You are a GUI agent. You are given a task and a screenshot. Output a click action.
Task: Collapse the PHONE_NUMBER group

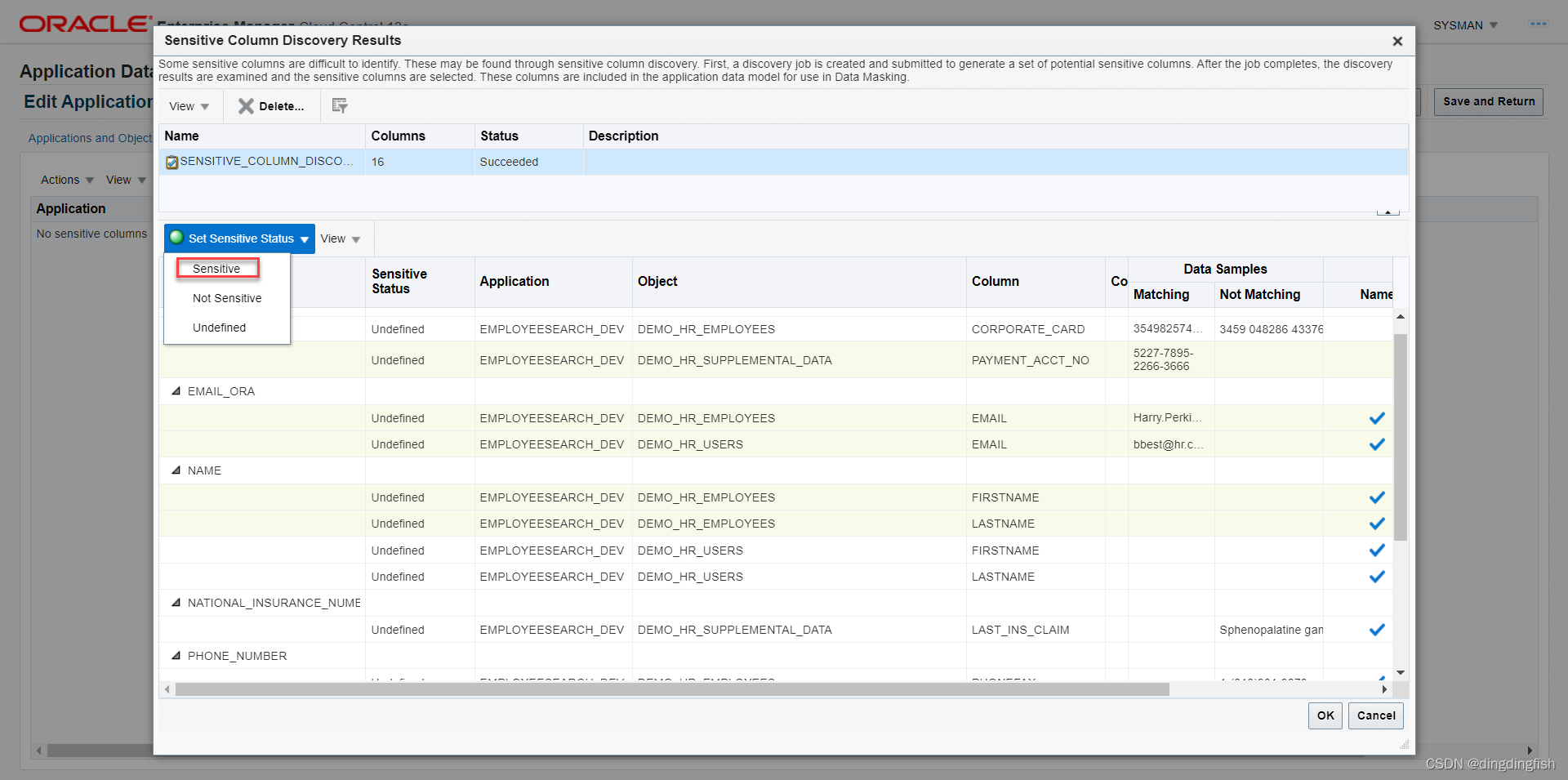[176, 656]
